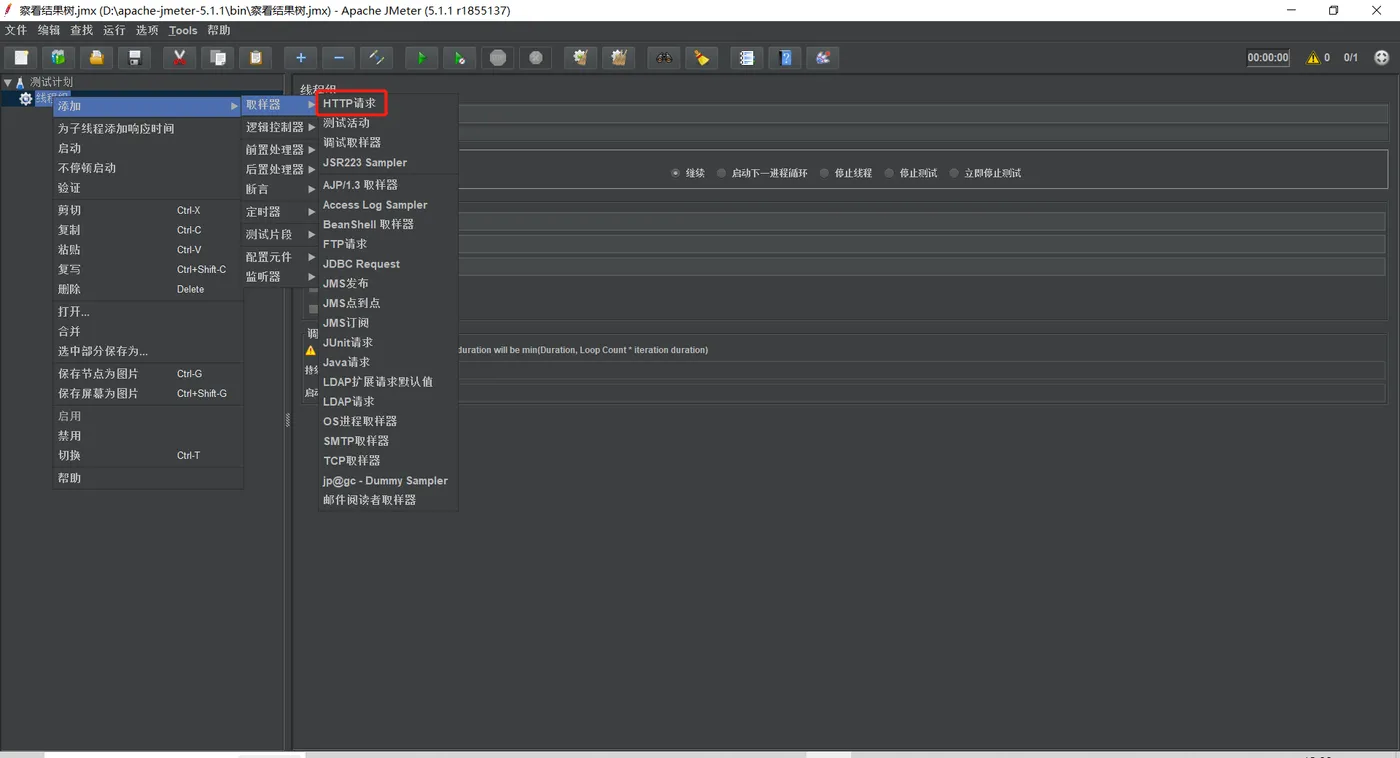Open the Tools menu
Screen dimensions: 1400x758
point(183,30)
